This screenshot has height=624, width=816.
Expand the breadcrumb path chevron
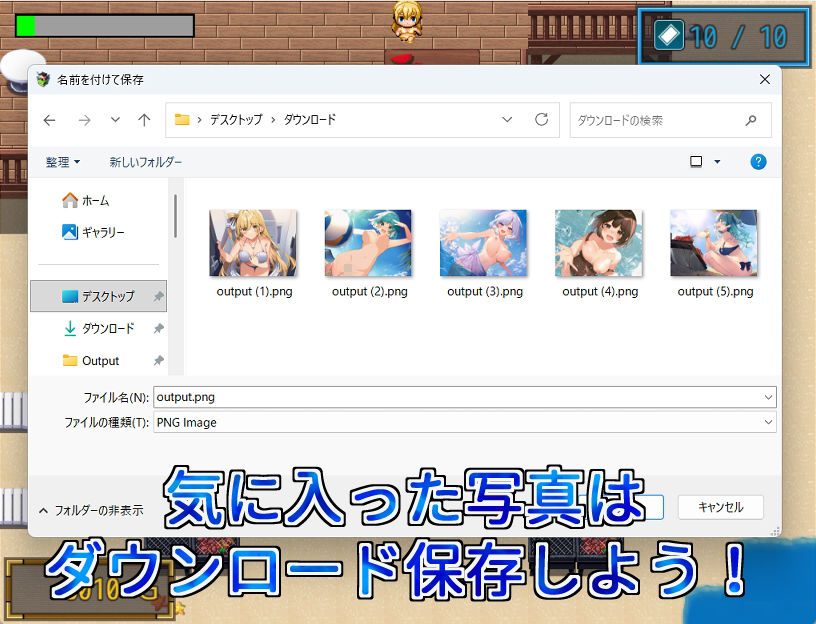pos(507,119)
